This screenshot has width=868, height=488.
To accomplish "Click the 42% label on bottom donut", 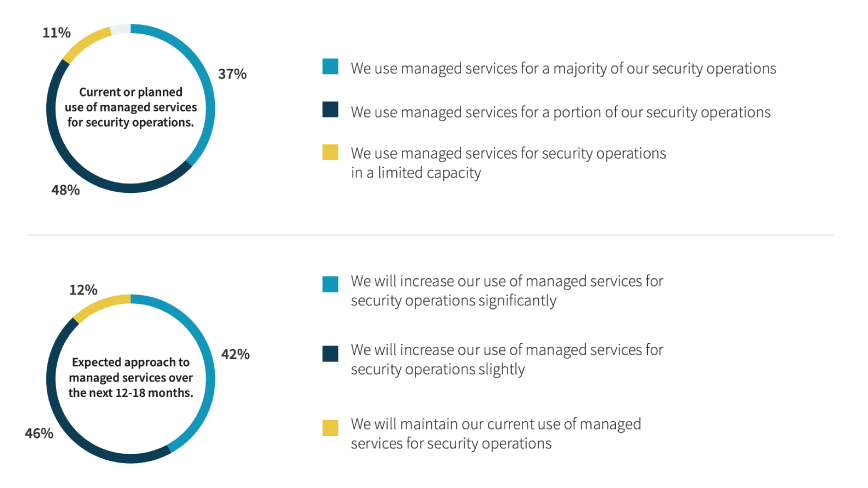I will pyautogui.click(x=235, y=354).
